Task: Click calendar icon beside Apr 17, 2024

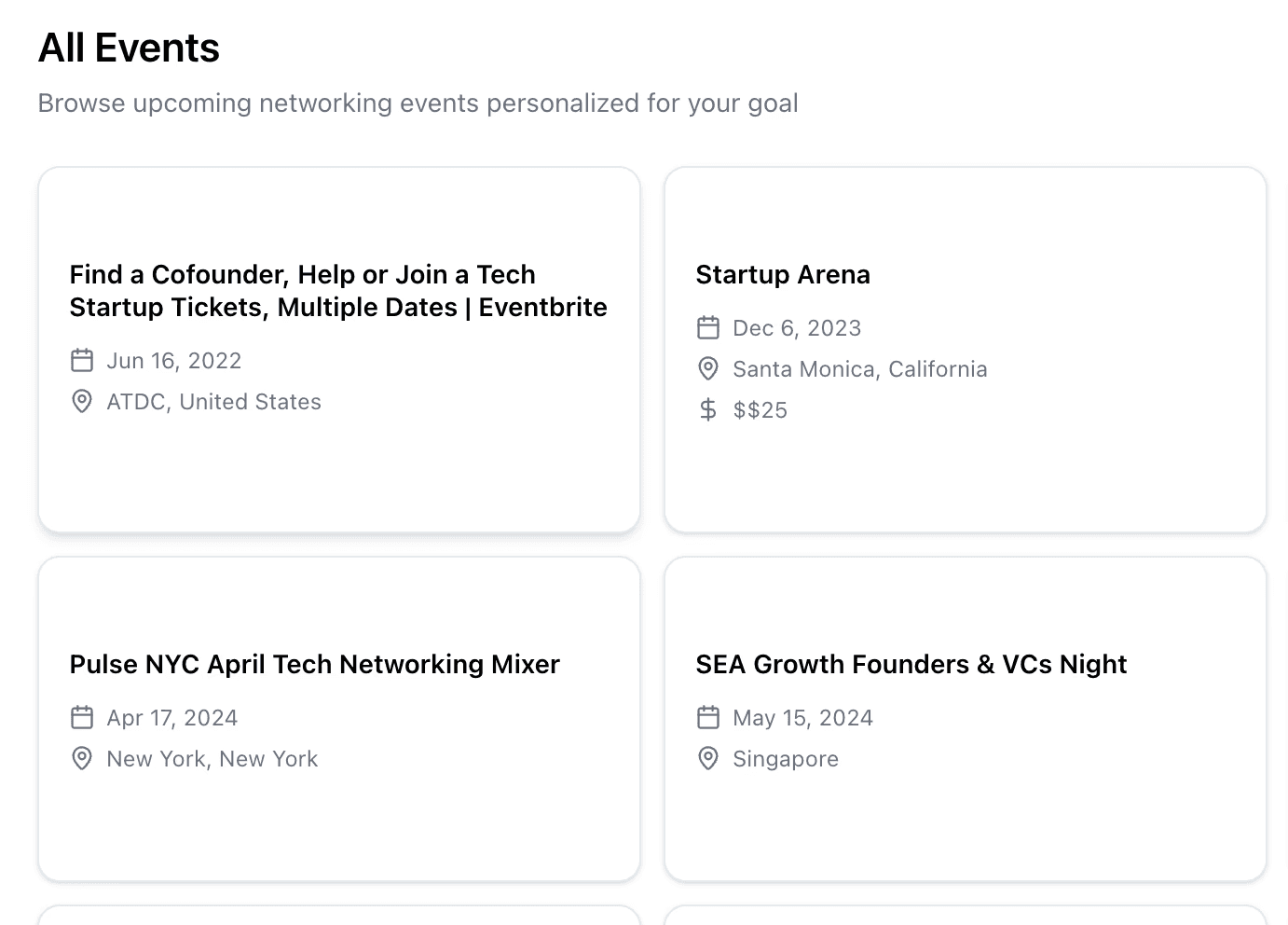Action: 82,717
